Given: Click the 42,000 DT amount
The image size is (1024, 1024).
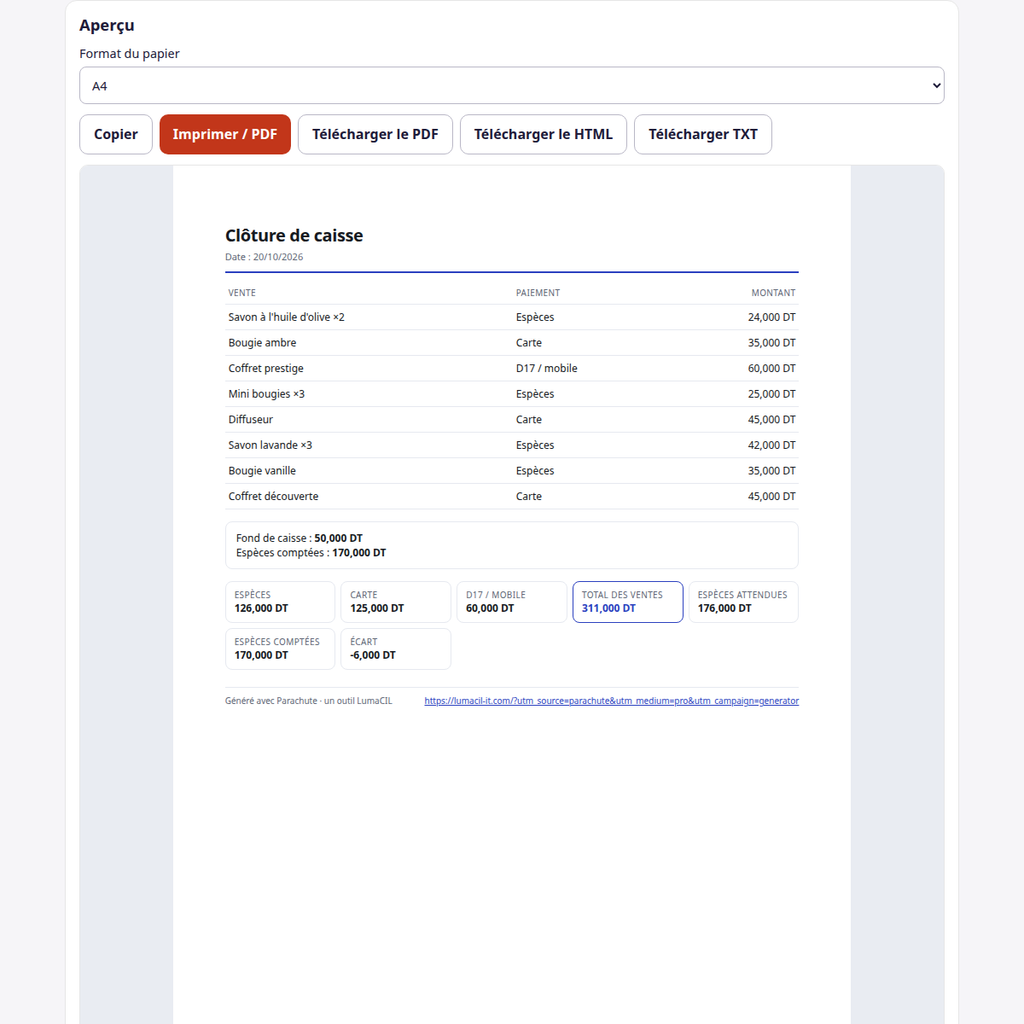Looking at the screenshot, I should pyautogui.click(x=771, y=445).
